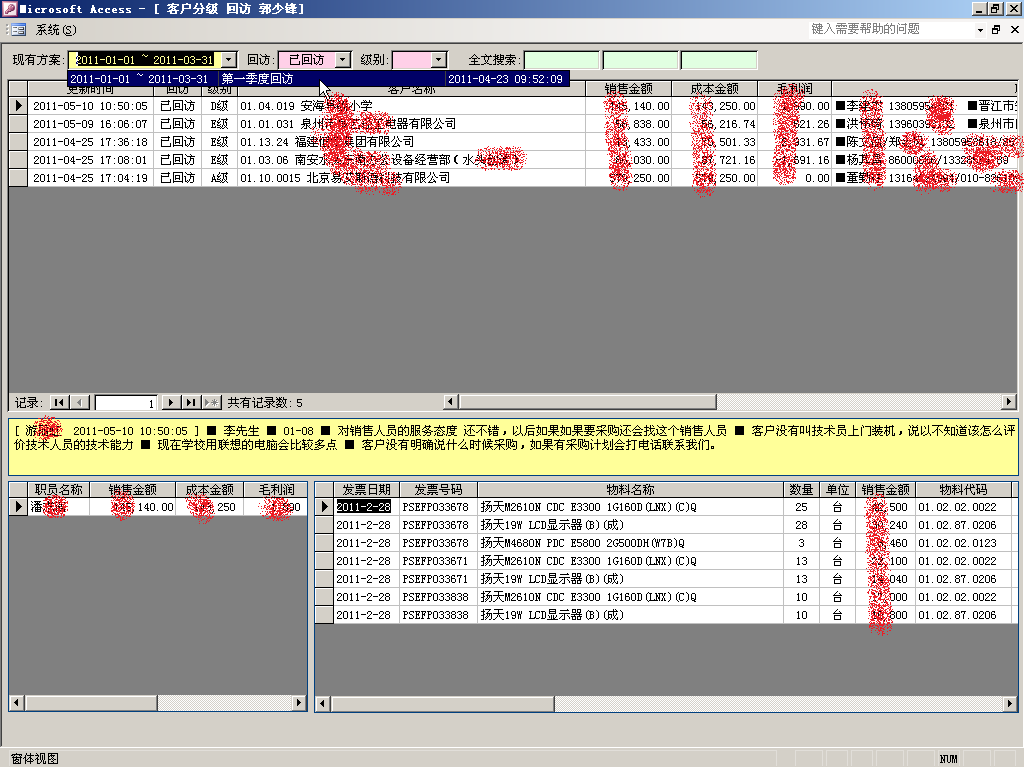Open the help question box dropdown arrow
This screenshot has width=1024, height=768.
coord(979,30)
